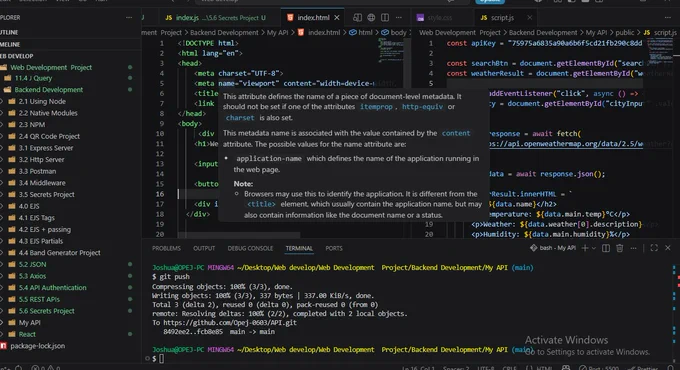Expand the 2.1 Using Node folder
Image resolution: width=680 pixels, height=370 pixels.
42,102
